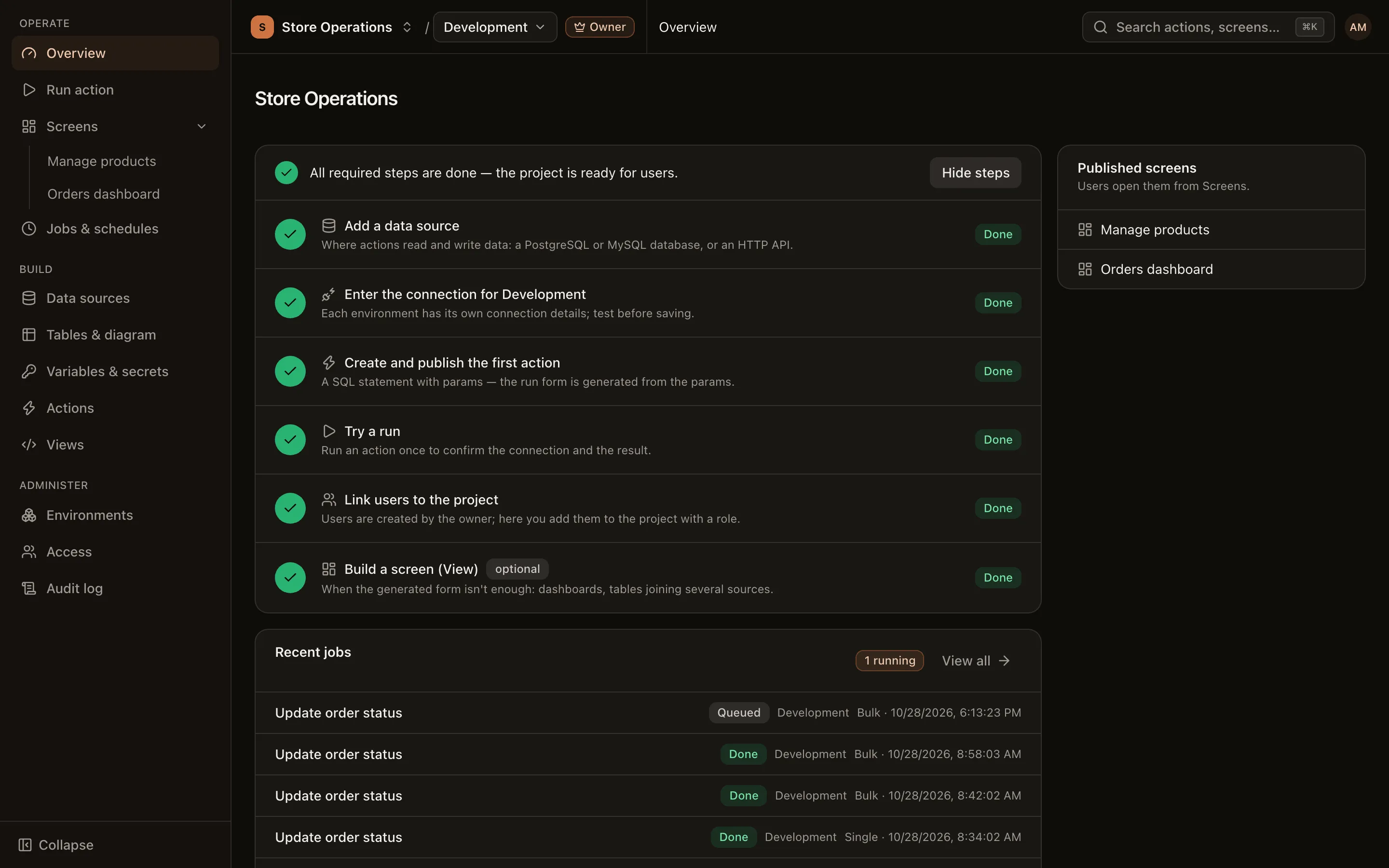Image resolution: width=1389 pixels, height=868 pixels.
Task: Open the Queued Update order status job
Action: (648, 713)
